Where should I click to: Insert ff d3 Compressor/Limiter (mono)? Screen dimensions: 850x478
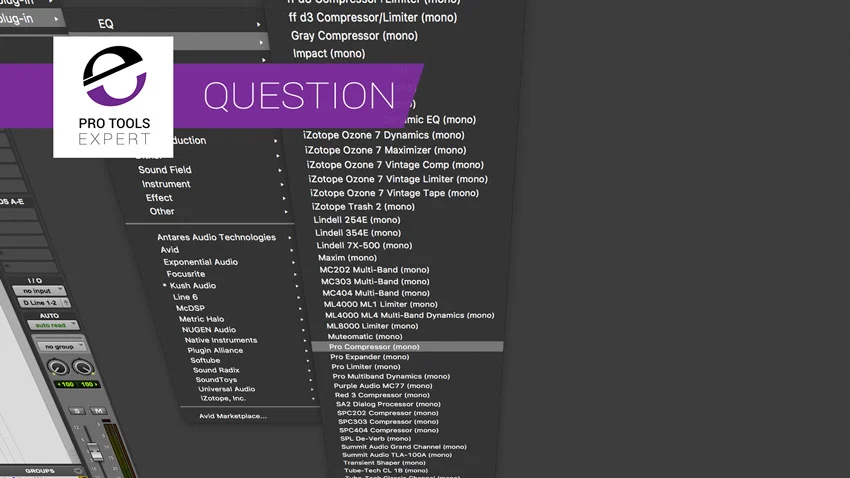click(372, 17)
